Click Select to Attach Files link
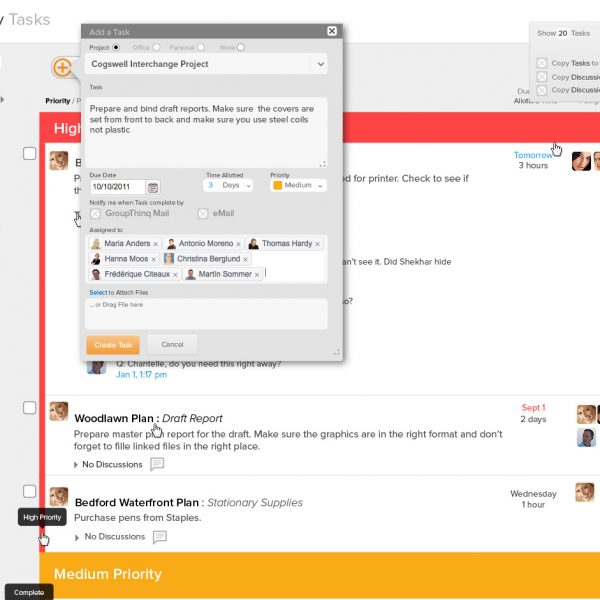Viewport: 600px width, 600px height. [x=98, y=292]
